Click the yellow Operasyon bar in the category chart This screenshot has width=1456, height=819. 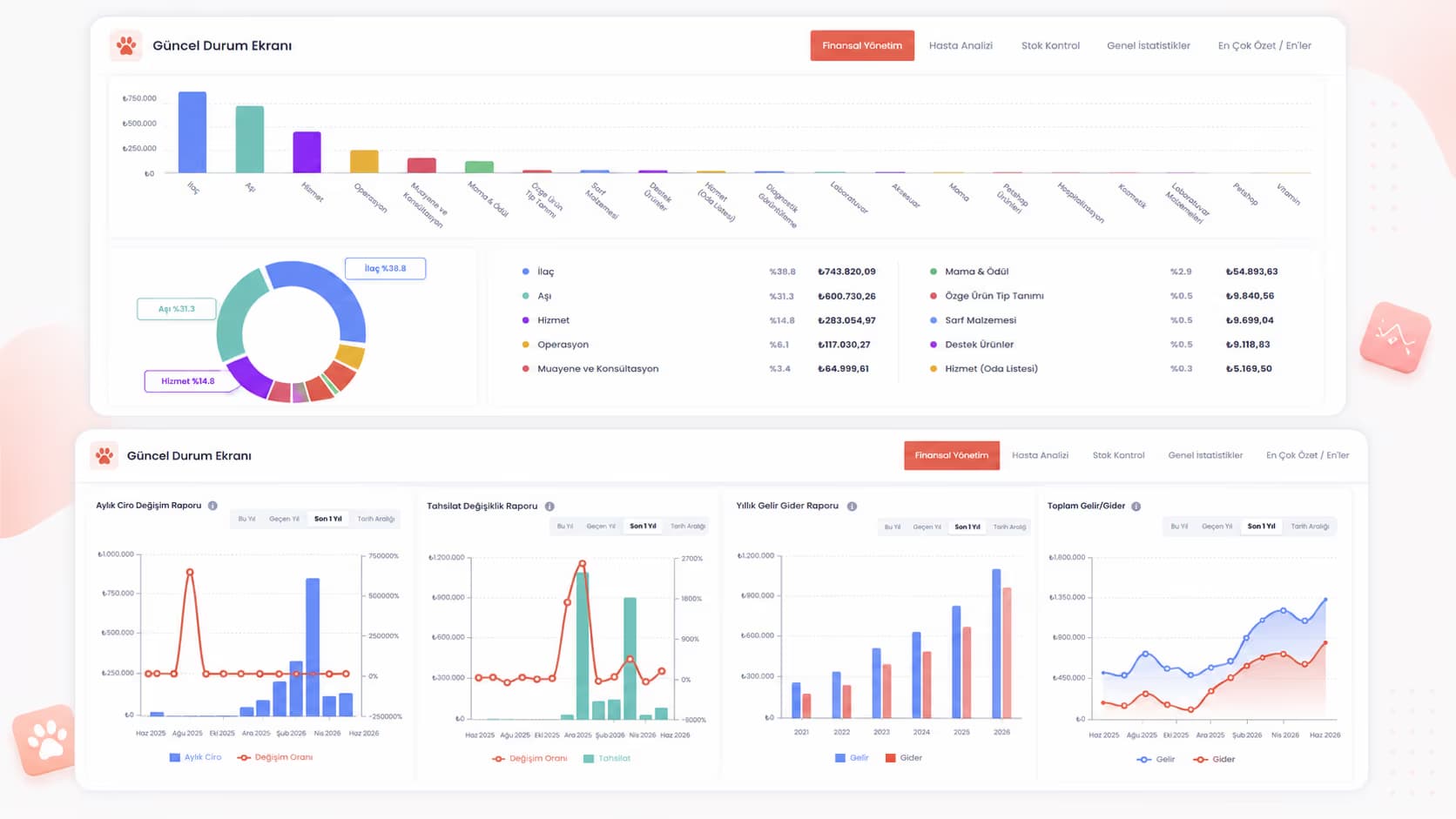click(x=364, y=162)
